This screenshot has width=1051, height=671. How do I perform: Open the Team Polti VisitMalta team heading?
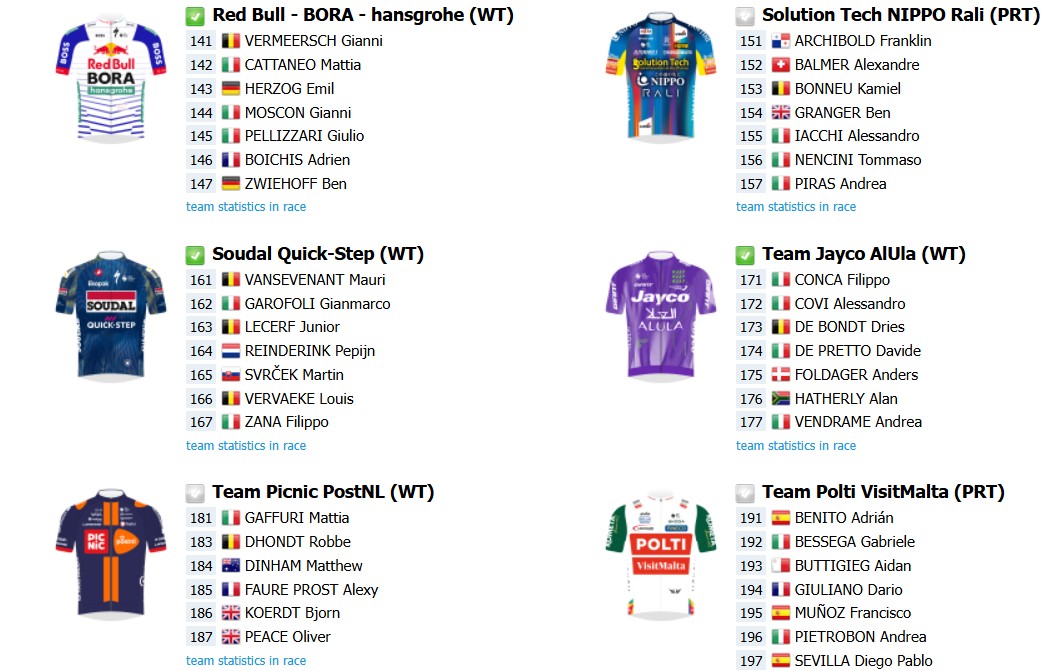click(883, 492)
